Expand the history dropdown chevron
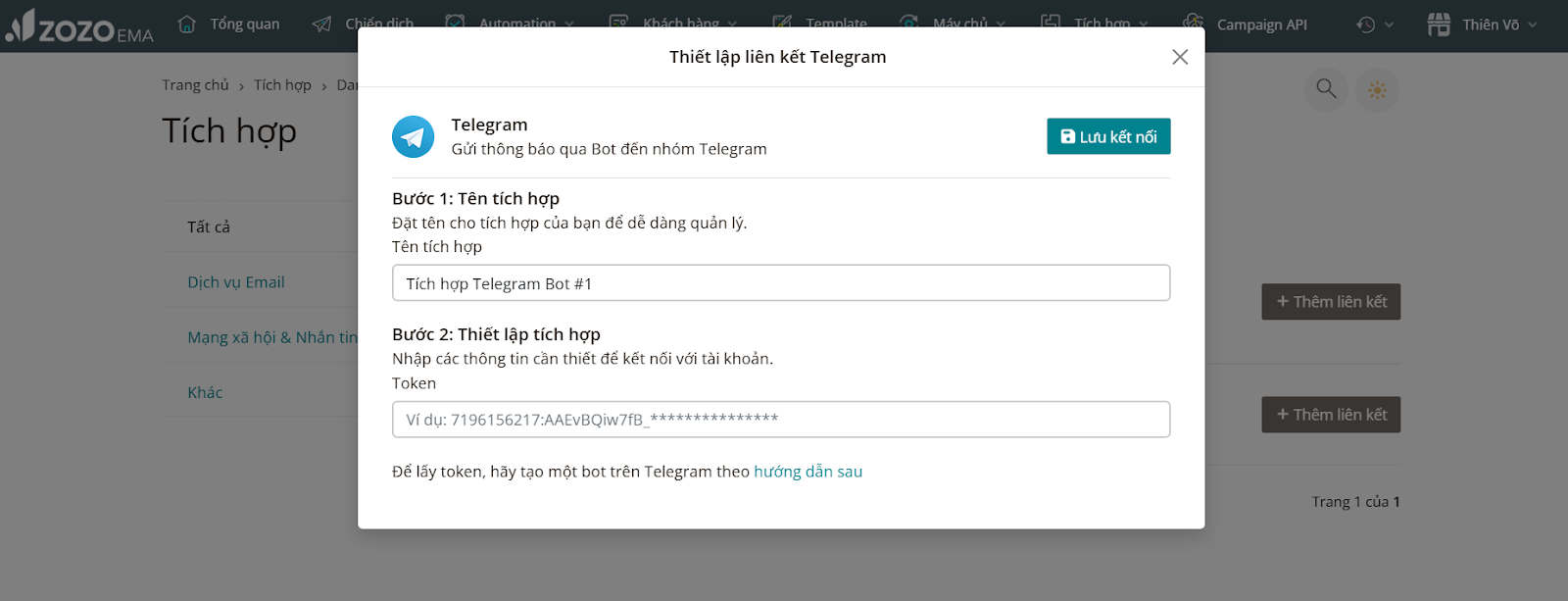 pyautogui.click(x=1389, y=25)
